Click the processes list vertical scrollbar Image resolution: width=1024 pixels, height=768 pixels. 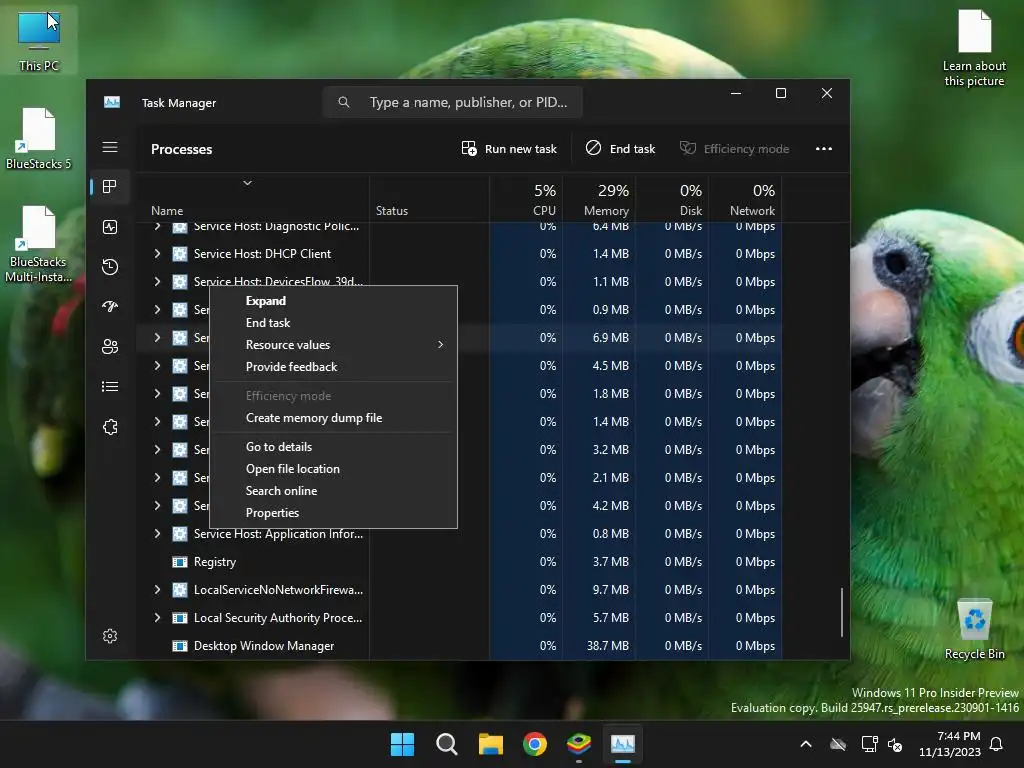pyautogui.click(x=842, y=612)
